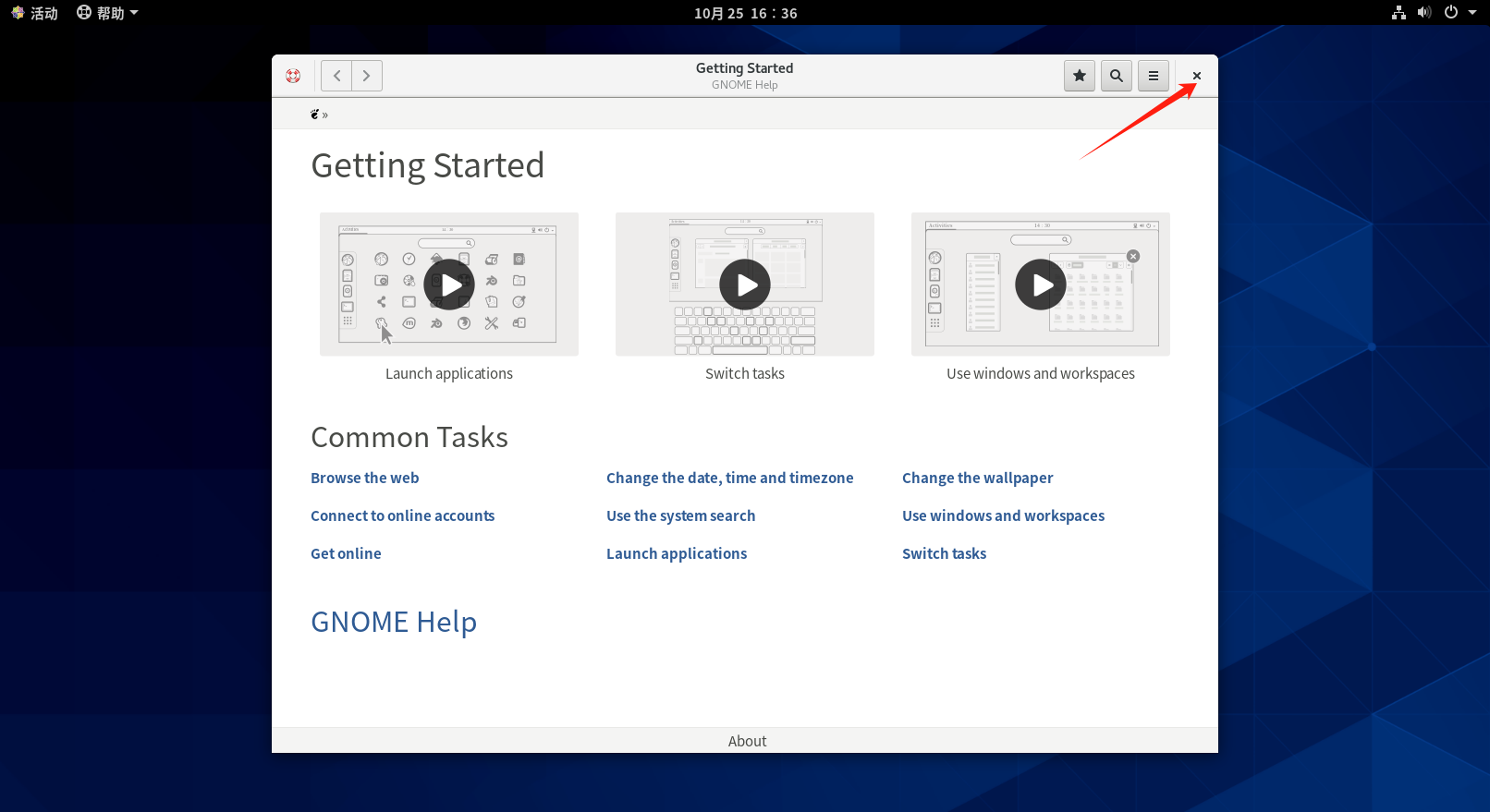
Task: Click the network status icon
Action: [x=1398, y=13]
